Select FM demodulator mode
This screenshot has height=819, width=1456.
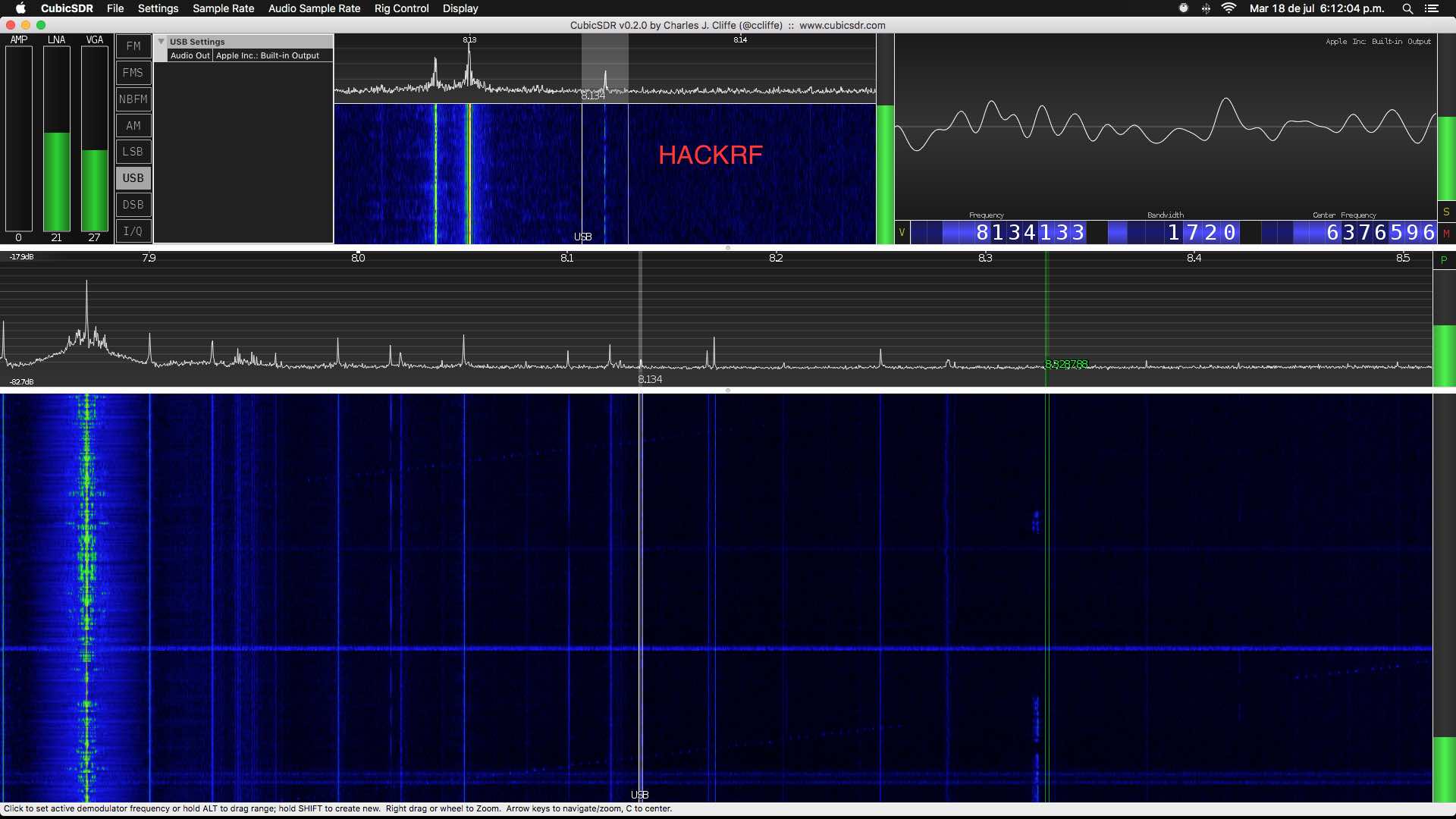(x=133, y=46)
